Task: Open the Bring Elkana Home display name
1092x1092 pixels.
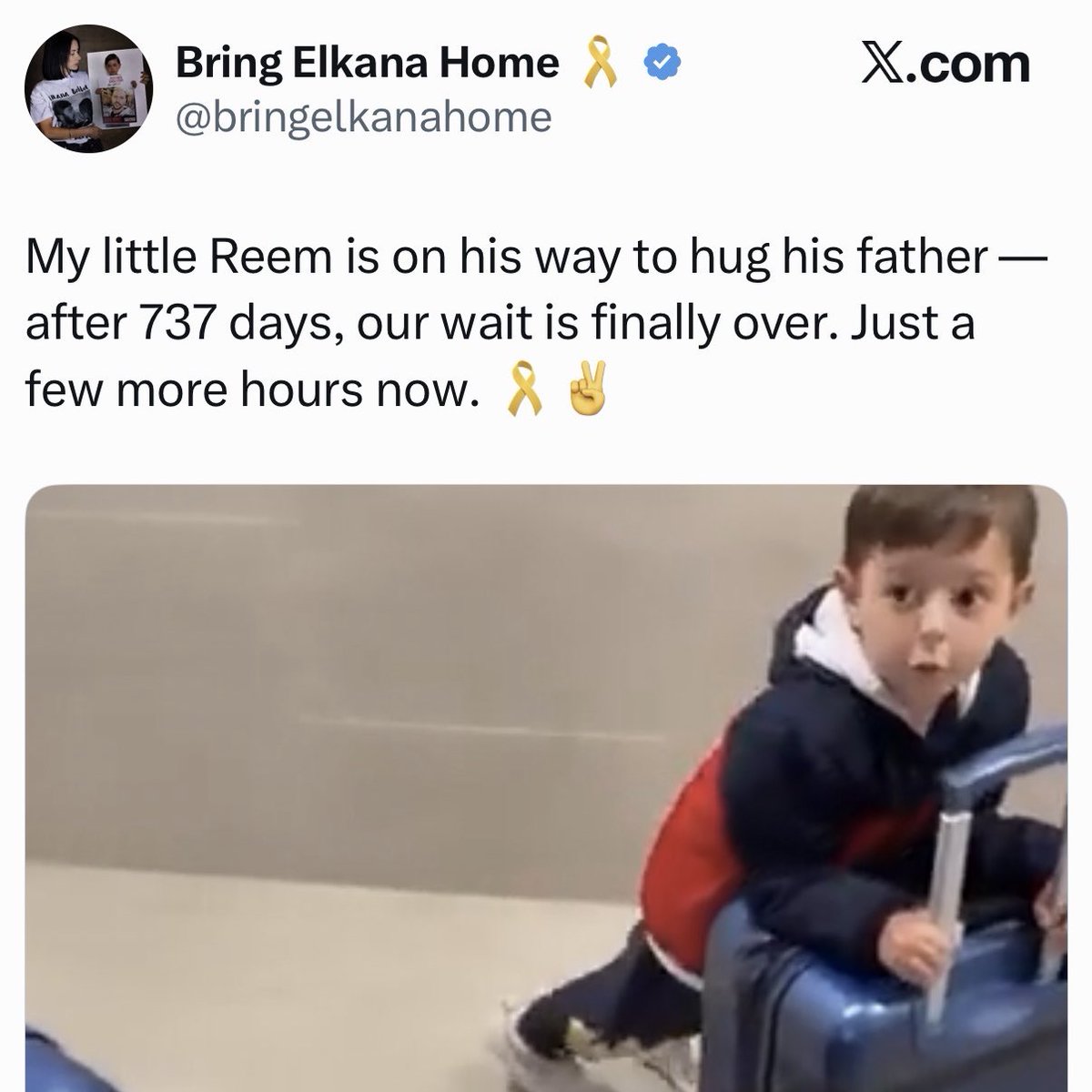Action: pyautogui.click(x=367, y=63)
